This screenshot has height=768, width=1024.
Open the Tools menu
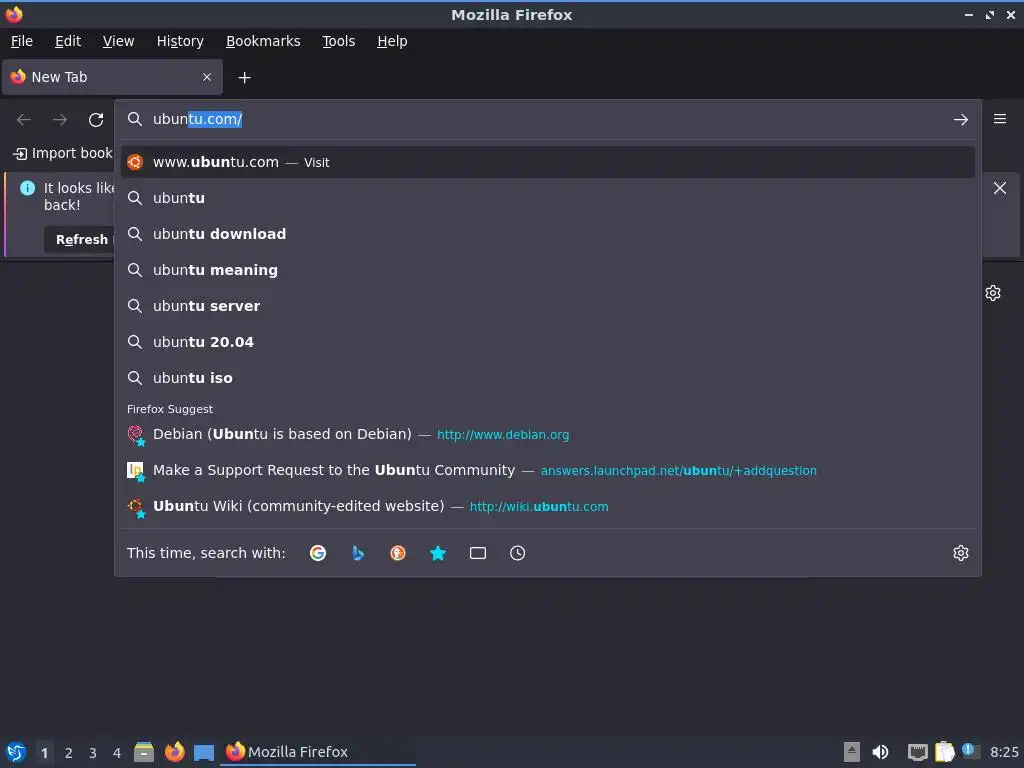point(338,41)
